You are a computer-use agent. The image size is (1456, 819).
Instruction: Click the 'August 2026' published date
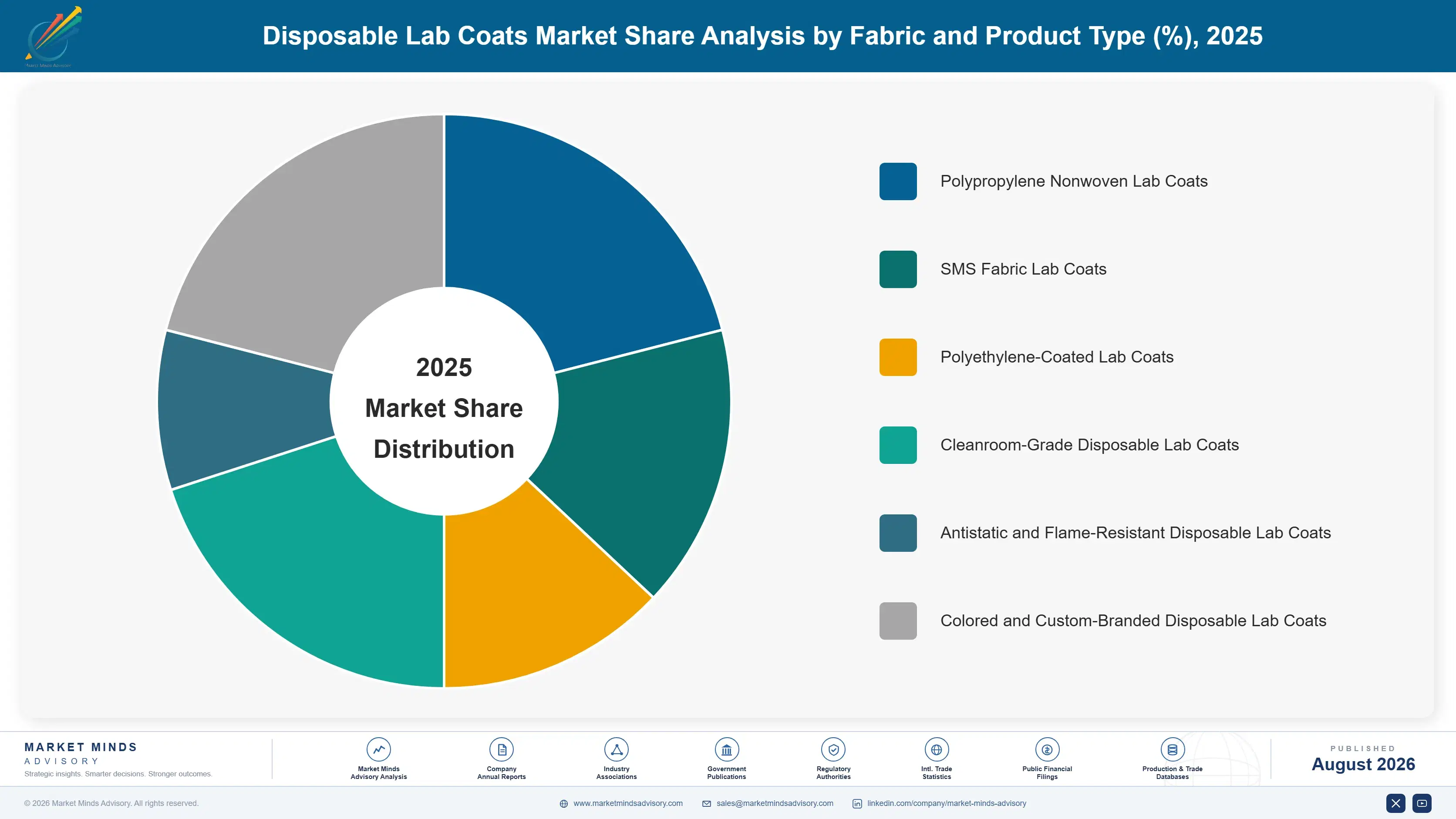click(x=1363, y=764)
